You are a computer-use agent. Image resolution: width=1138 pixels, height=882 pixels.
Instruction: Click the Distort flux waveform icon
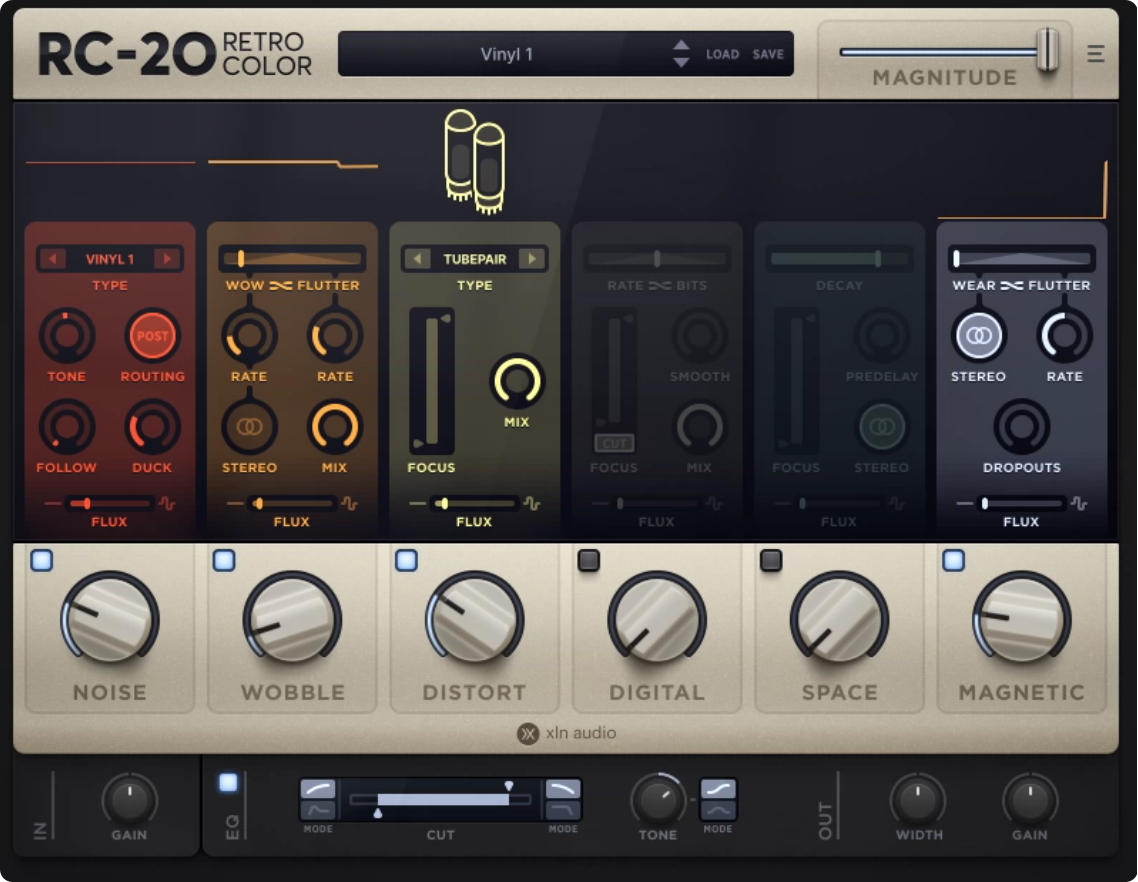(x=532, y=503)
